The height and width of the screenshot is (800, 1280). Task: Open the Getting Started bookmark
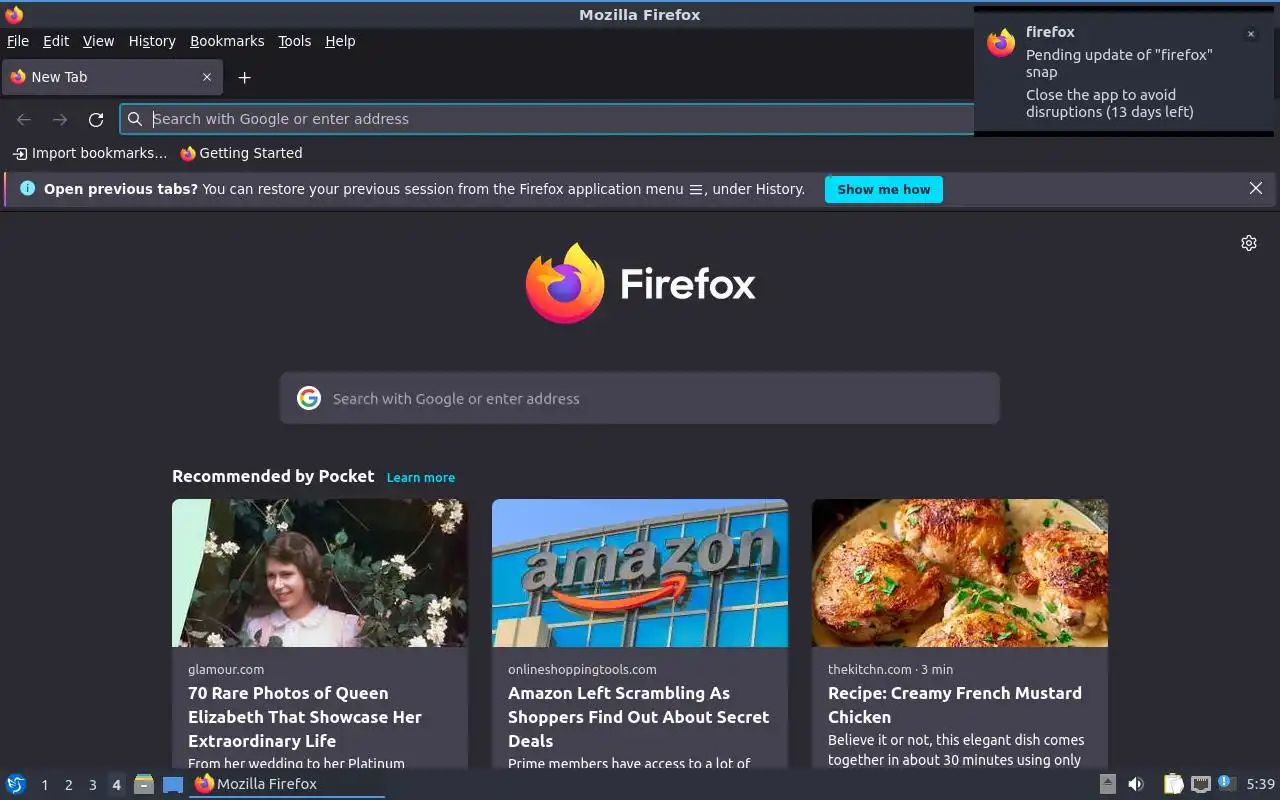click(x=241, y=153)
